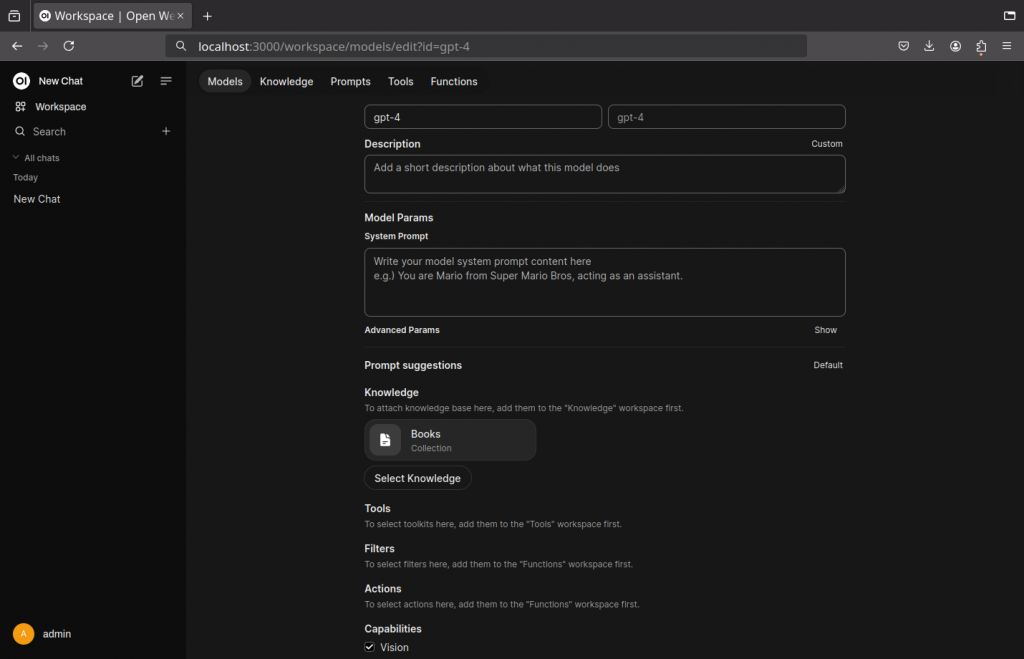The image size is (1024, 659).
Task: Click the System Prompt text area
Action: 605,282
